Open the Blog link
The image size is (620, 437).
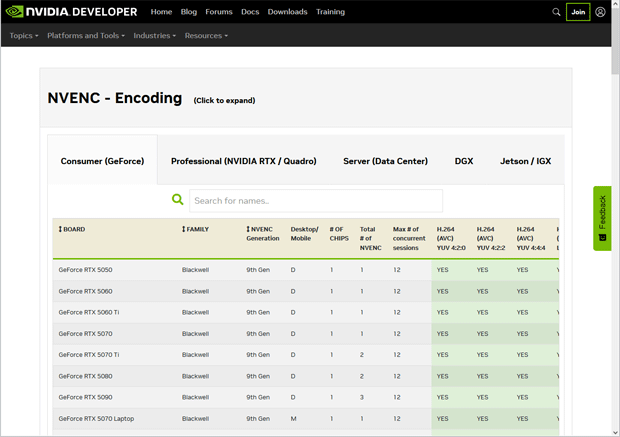point(189,12)
